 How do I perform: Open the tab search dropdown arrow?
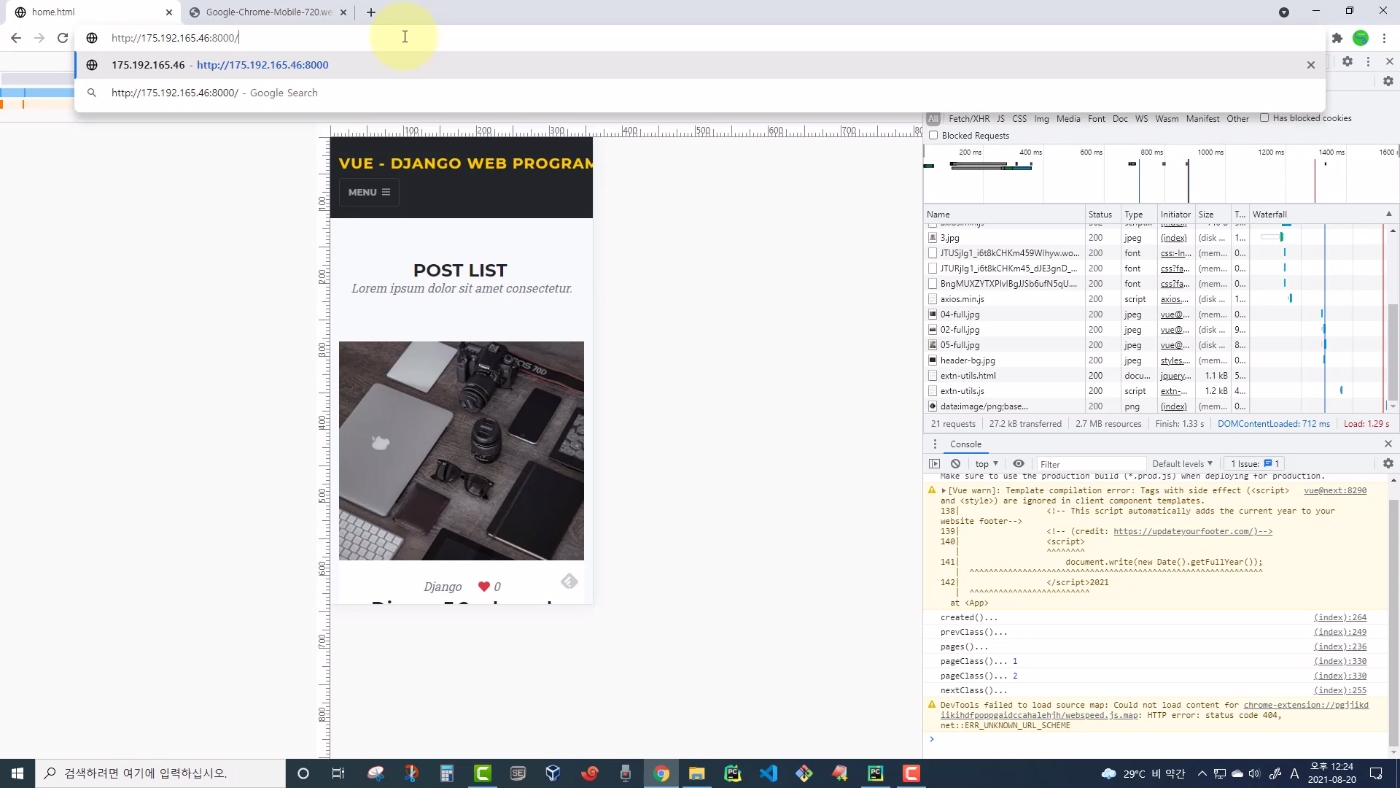[1284, 12]
